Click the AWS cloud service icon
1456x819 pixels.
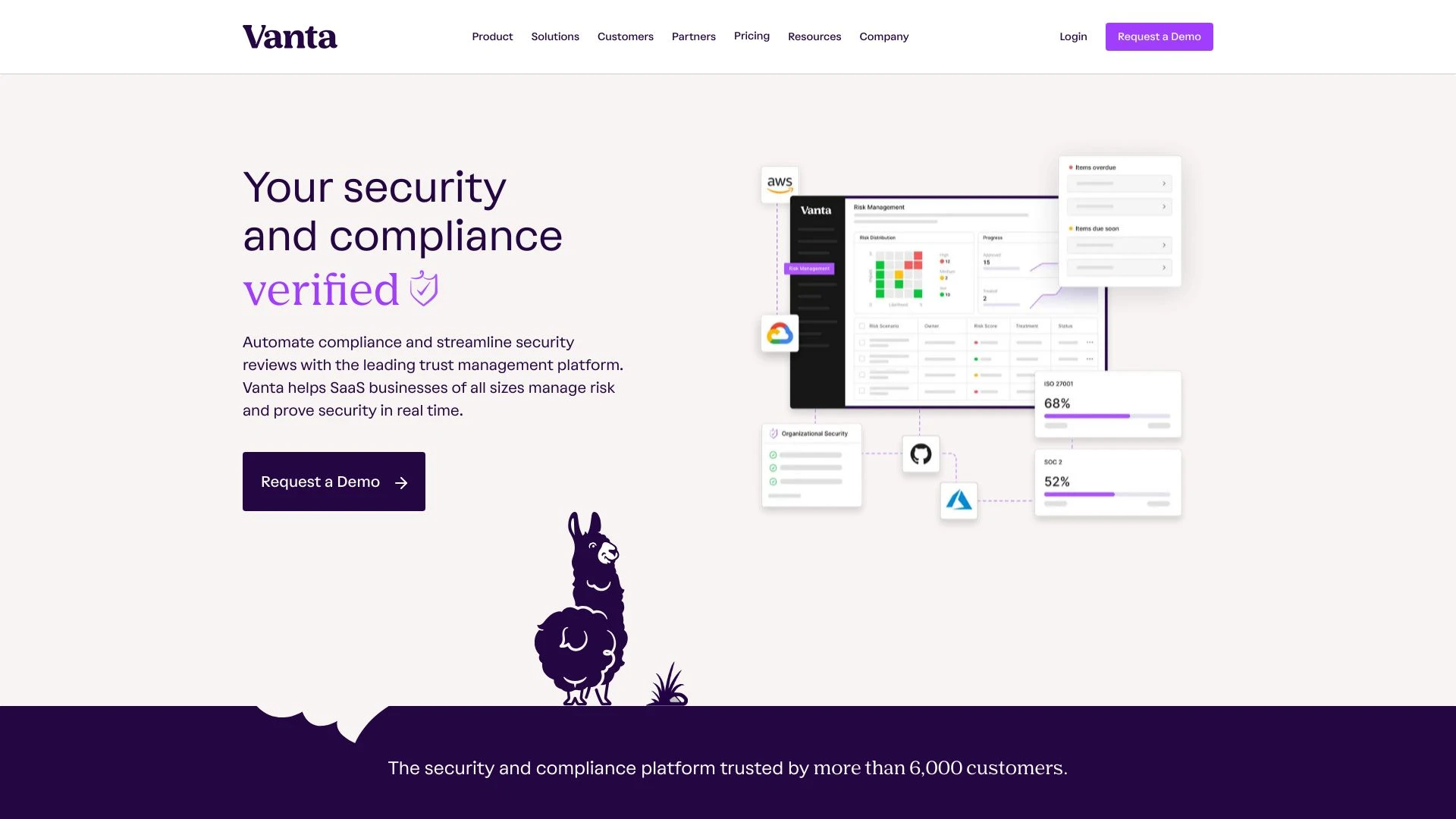tap(780, 182)
